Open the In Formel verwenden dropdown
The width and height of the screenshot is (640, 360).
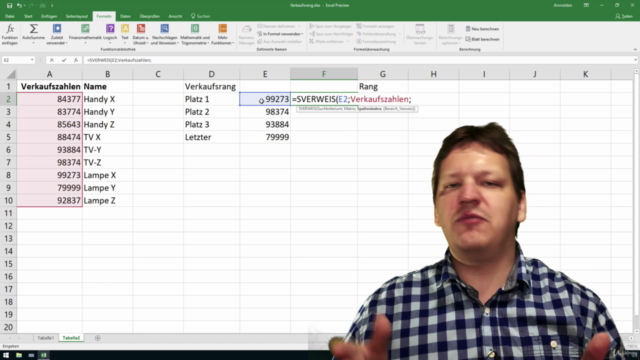click(x=280, y=34)
